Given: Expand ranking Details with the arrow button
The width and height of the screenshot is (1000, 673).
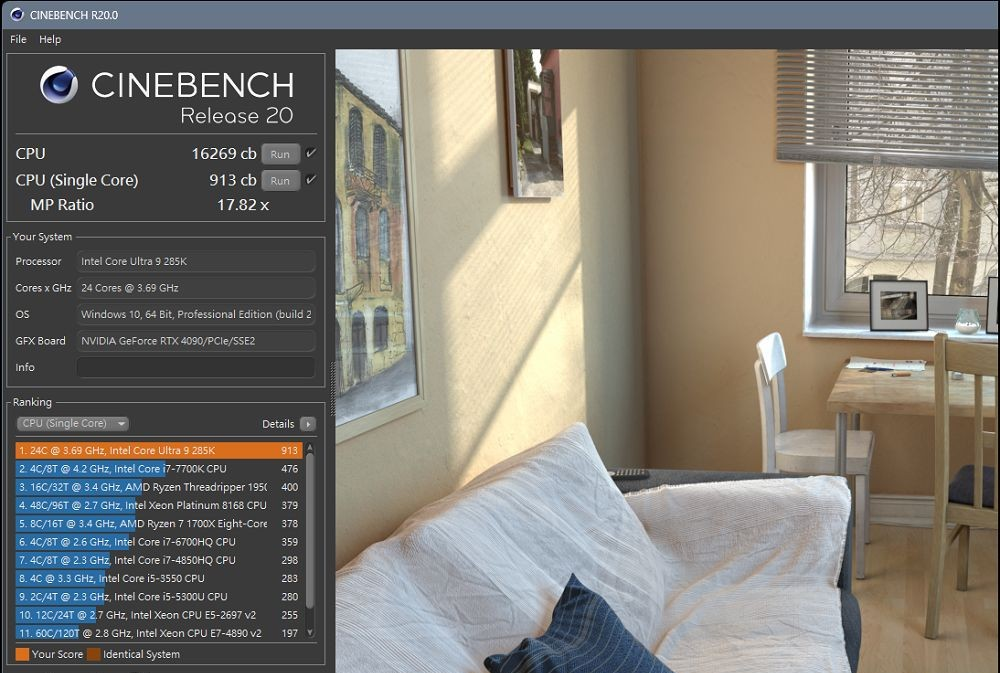Looking at the screenshot, I should point(307,424).
